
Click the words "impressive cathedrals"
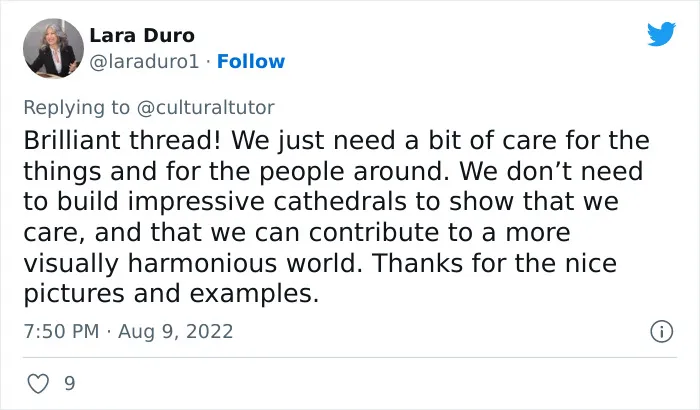[x=267, y=202]
